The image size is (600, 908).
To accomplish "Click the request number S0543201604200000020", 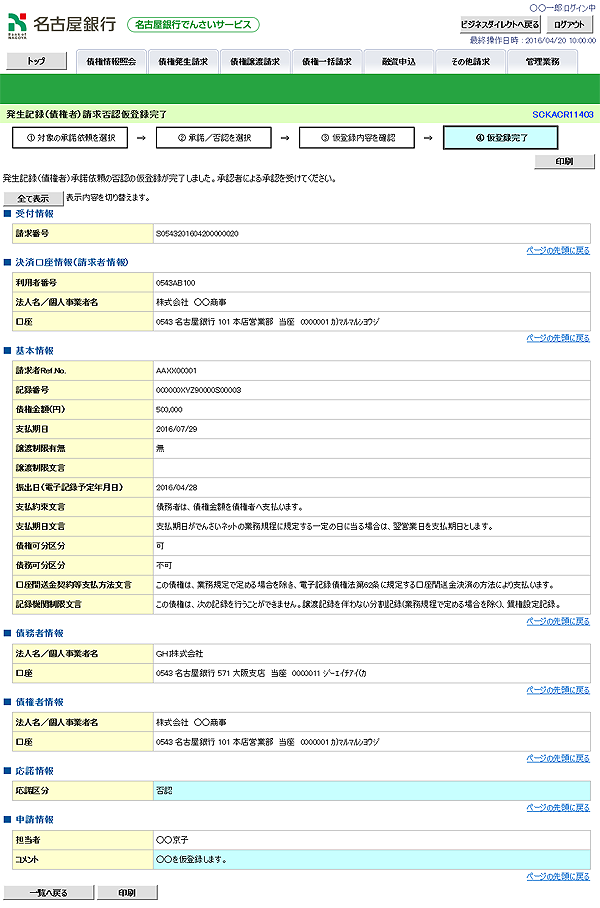I will tap(197, 234).
